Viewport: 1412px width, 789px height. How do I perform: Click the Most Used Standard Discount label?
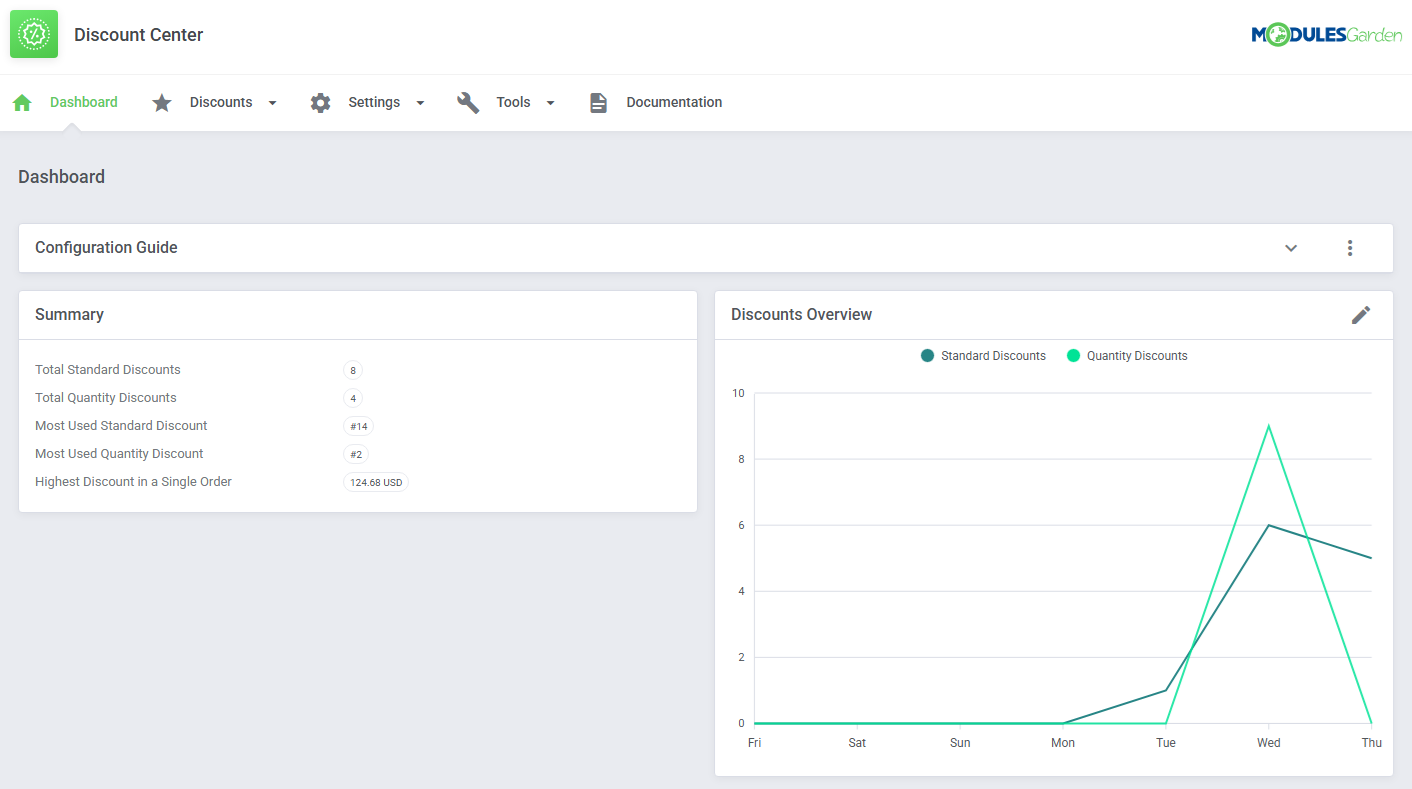click(121, 426)
